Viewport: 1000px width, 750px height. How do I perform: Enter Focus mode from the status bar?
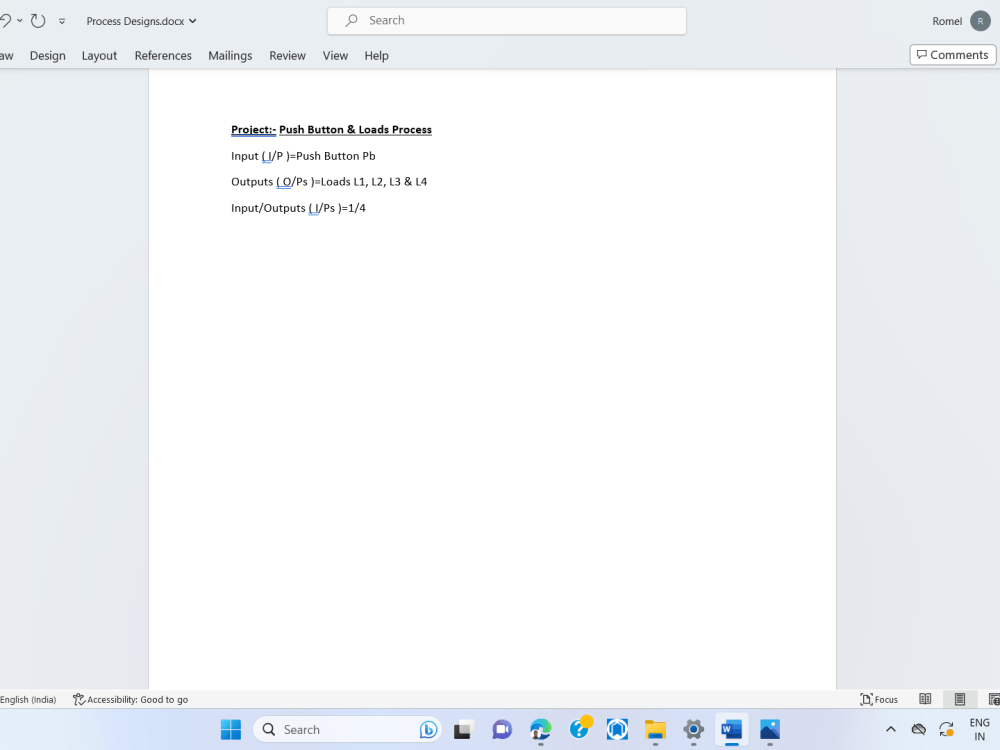pos(878,699)
